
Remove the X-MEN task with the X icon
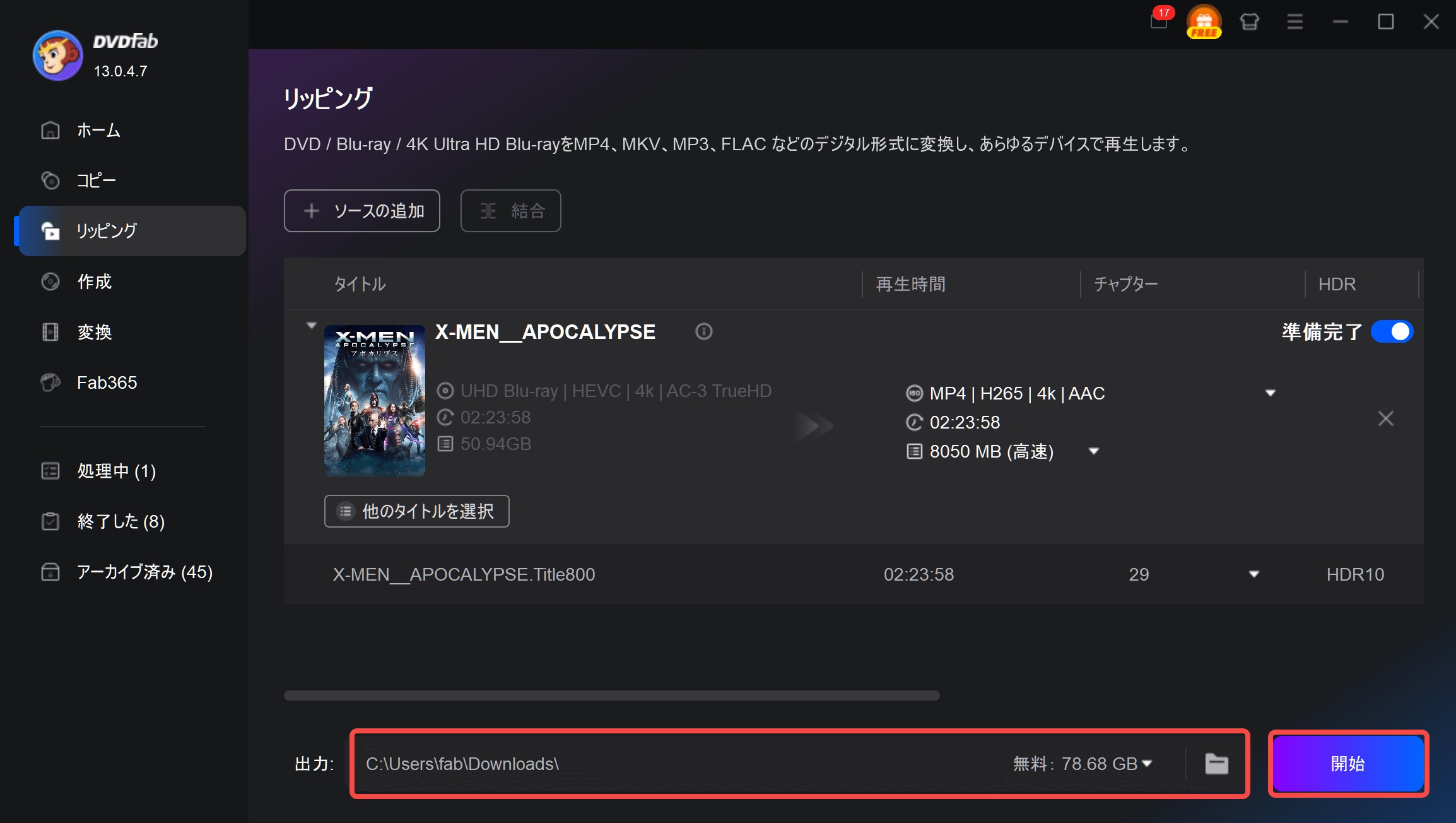click(1385, 418)
